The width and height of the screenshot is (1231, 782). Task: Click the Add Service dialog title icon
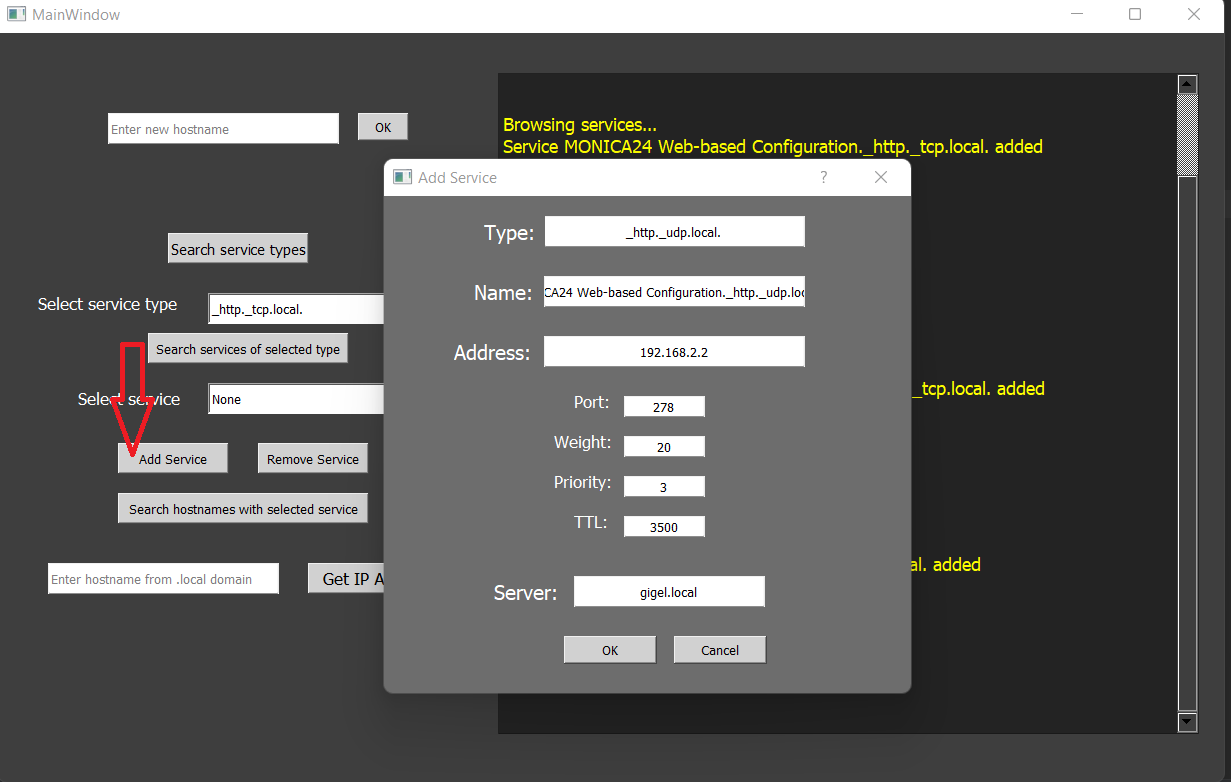pos(402,177)
